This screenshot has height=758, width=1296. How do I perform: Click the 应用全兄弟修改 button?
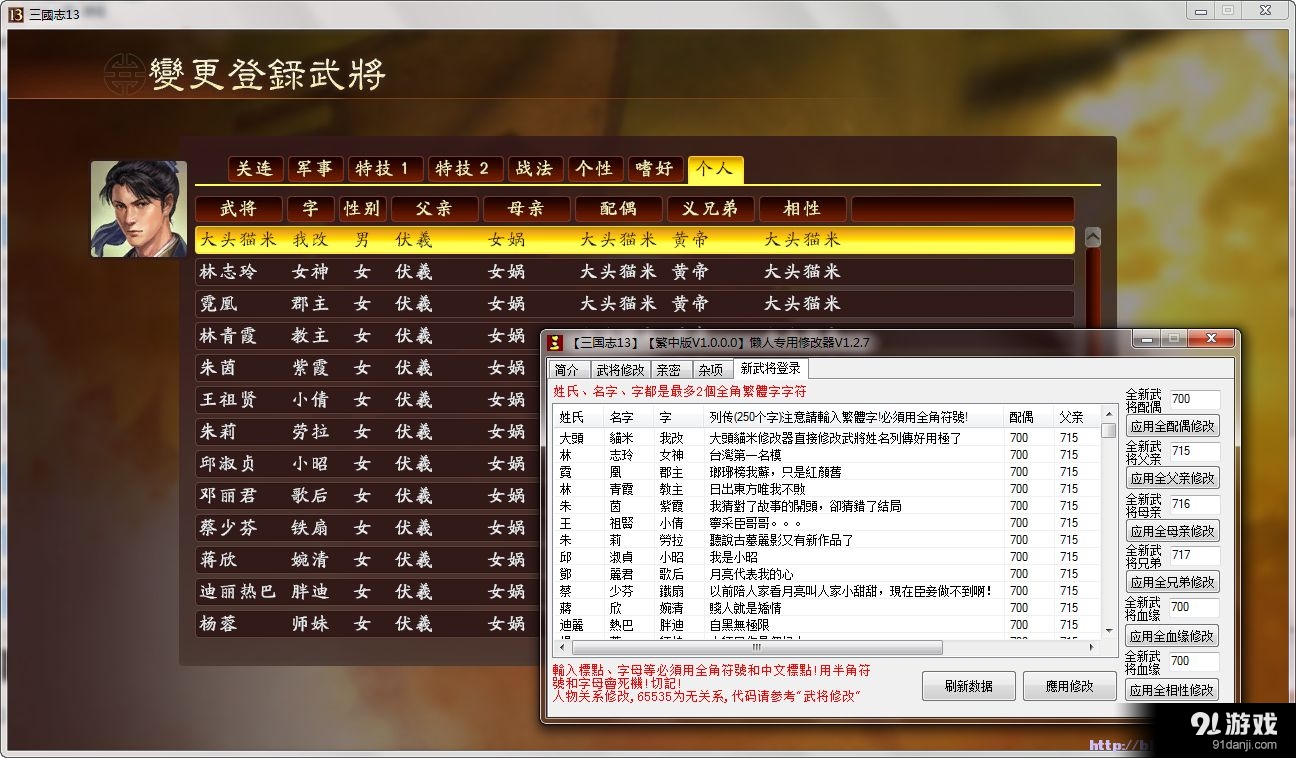point(1172,581)
